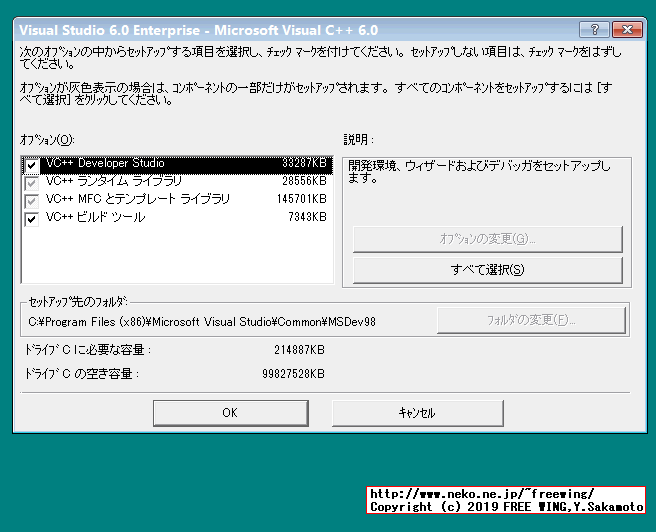This screenshot has height=532, width=656.
Task: Click the オプションの変更(G)... button
Action: pyautogui.click(x=487, y=239)
